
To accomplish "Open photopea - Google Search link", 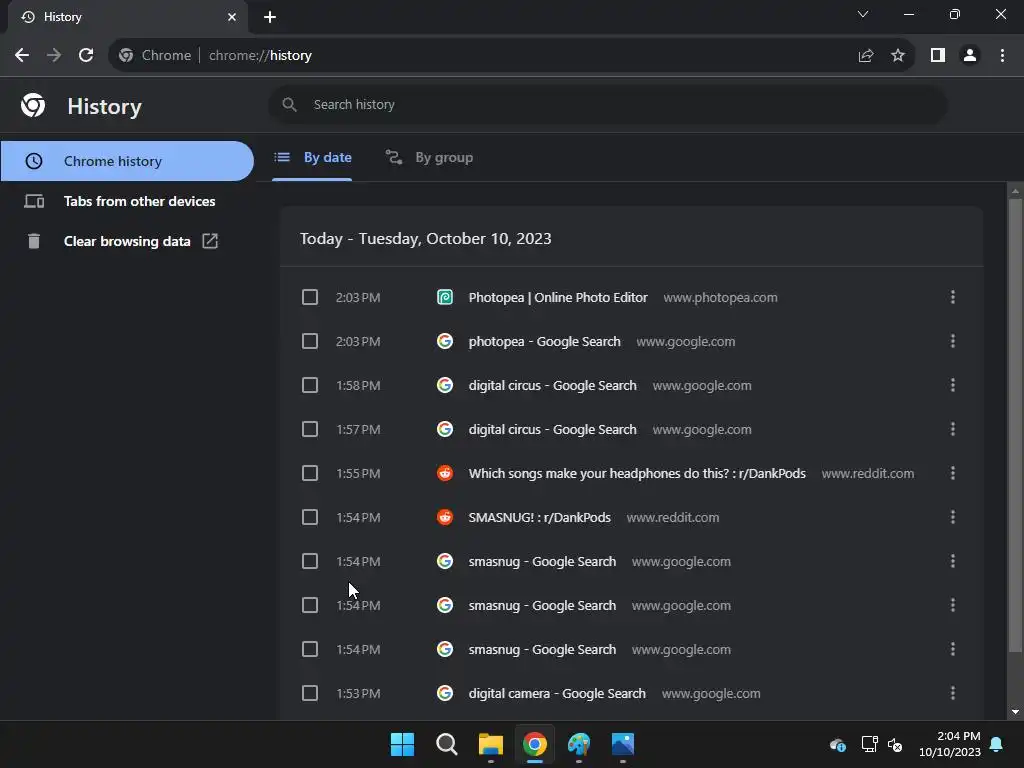I will click(545, 342).
